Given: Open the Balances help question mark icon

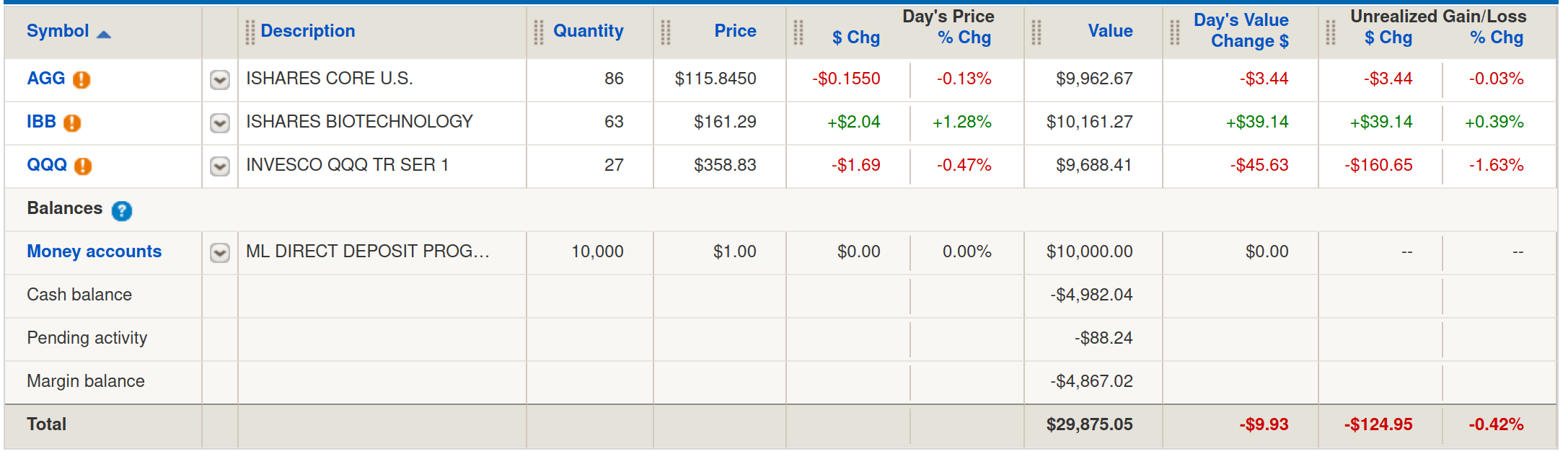Looking at the screenshot, I should click(x=122, y=210).
